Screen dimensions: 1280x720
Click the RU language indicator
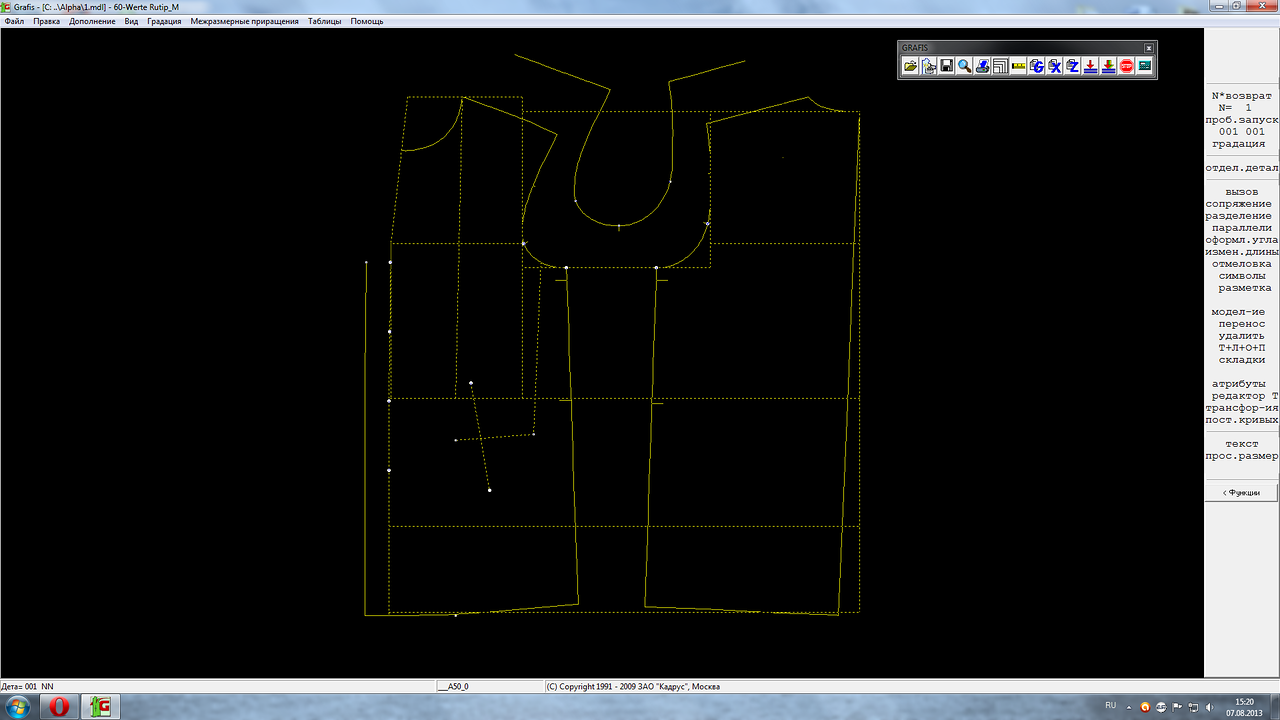click(1110, 706)
